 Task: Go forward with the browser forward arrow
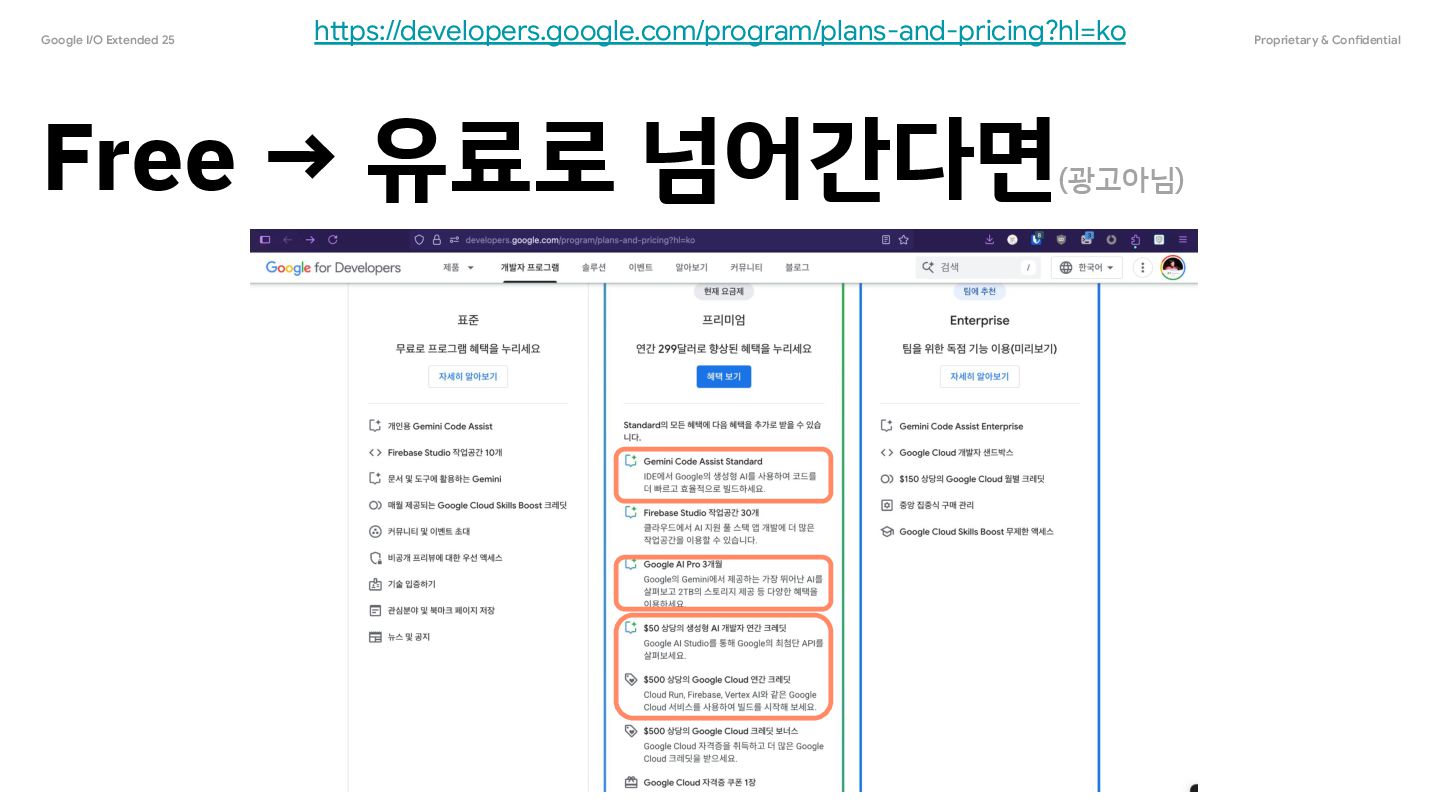310,240
